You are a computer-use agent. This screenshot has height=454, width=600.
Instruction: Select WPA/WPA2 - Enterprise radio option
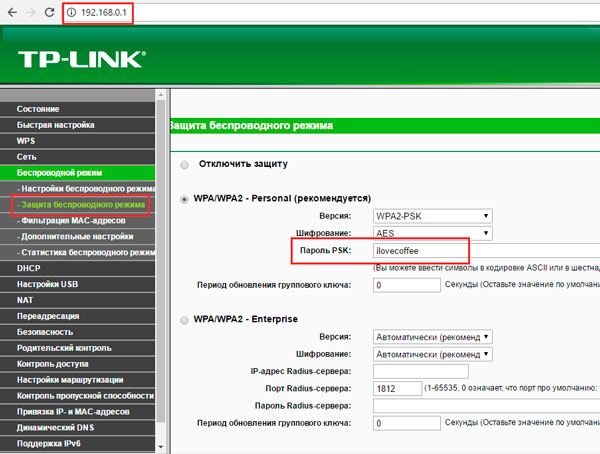coord(183,320)
